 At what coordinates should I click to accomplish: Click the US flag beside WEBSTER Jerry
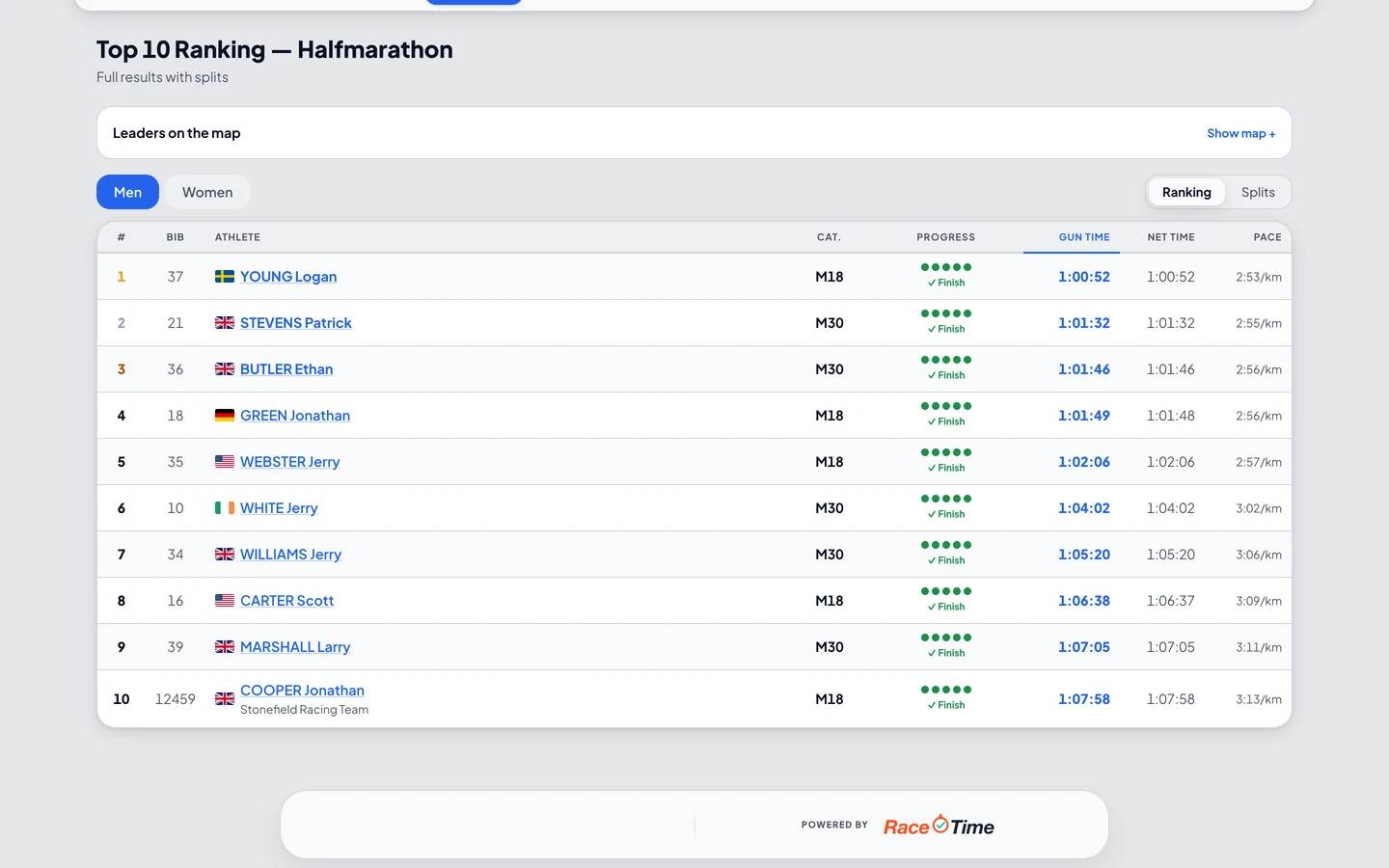(225, 462)
